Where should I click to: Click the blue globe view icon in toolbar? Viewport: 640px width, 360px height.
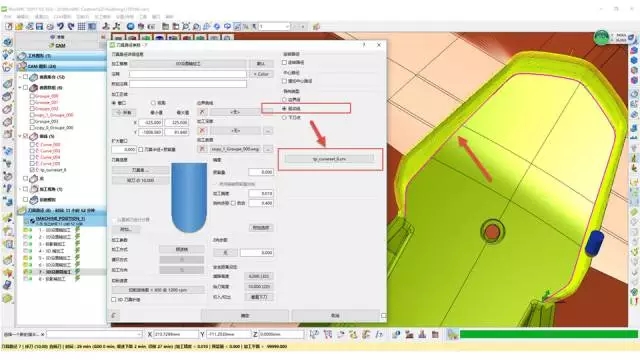point(130,27)
